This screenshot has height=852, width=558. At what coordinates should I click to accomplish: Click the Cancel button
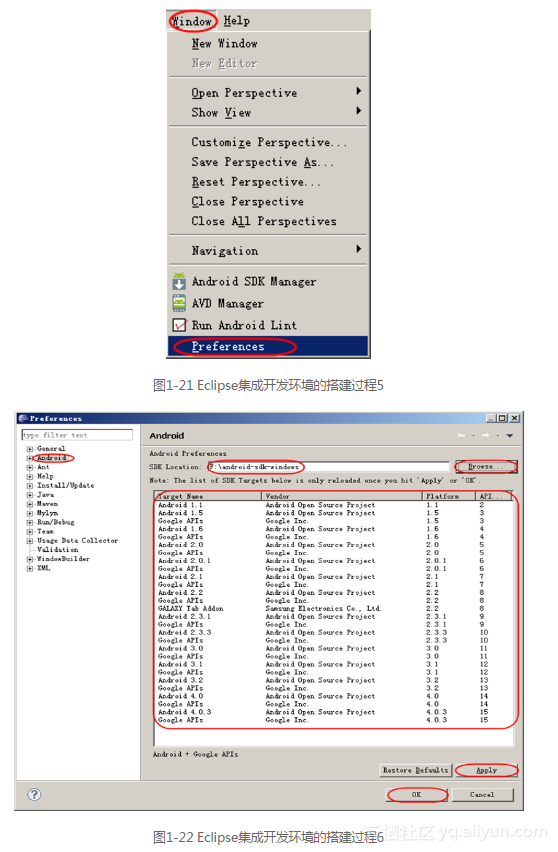482,794
